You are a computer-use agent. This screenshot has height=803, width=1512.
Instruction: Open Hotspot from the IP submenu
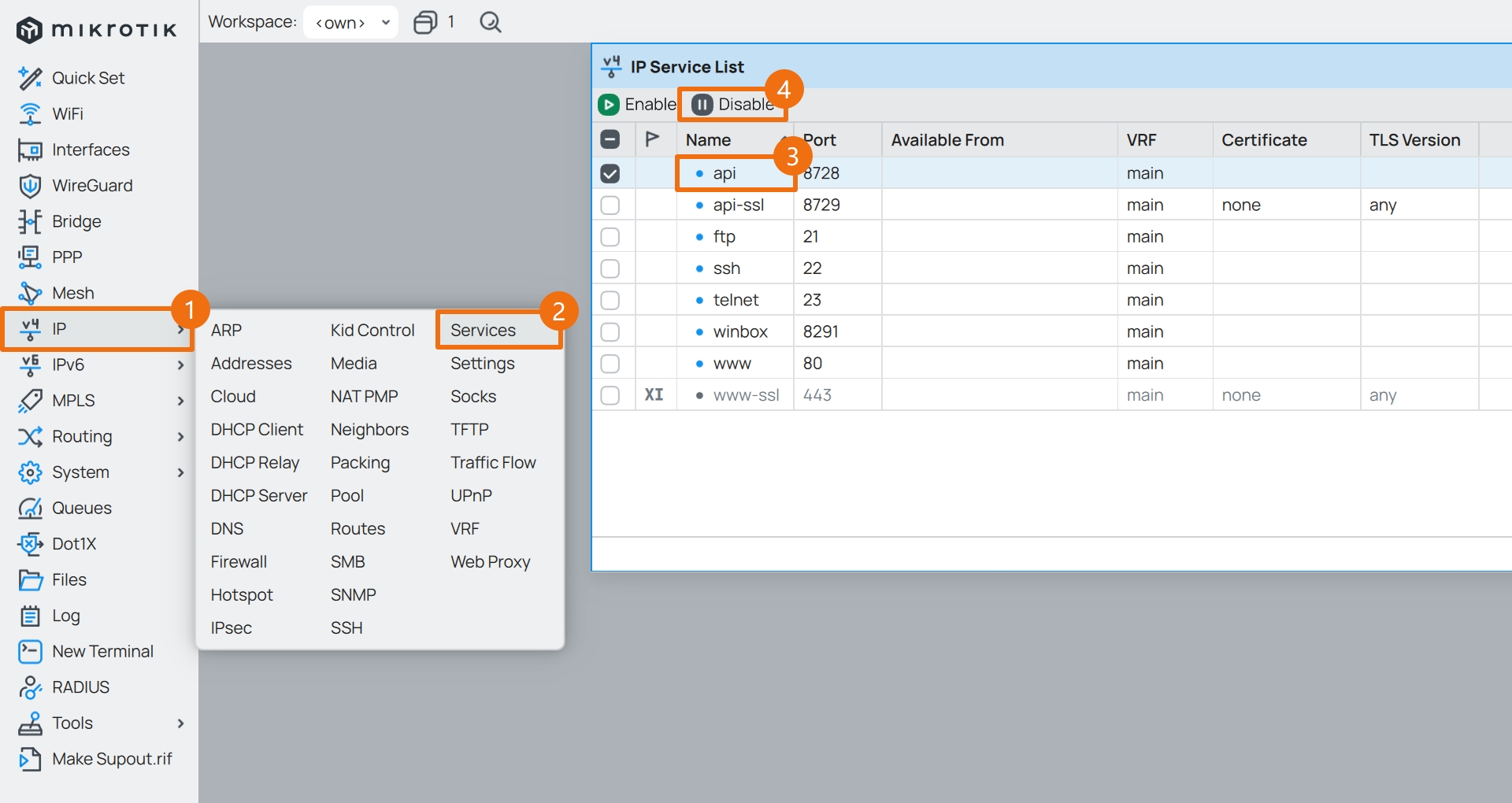[x=242, y=595]
